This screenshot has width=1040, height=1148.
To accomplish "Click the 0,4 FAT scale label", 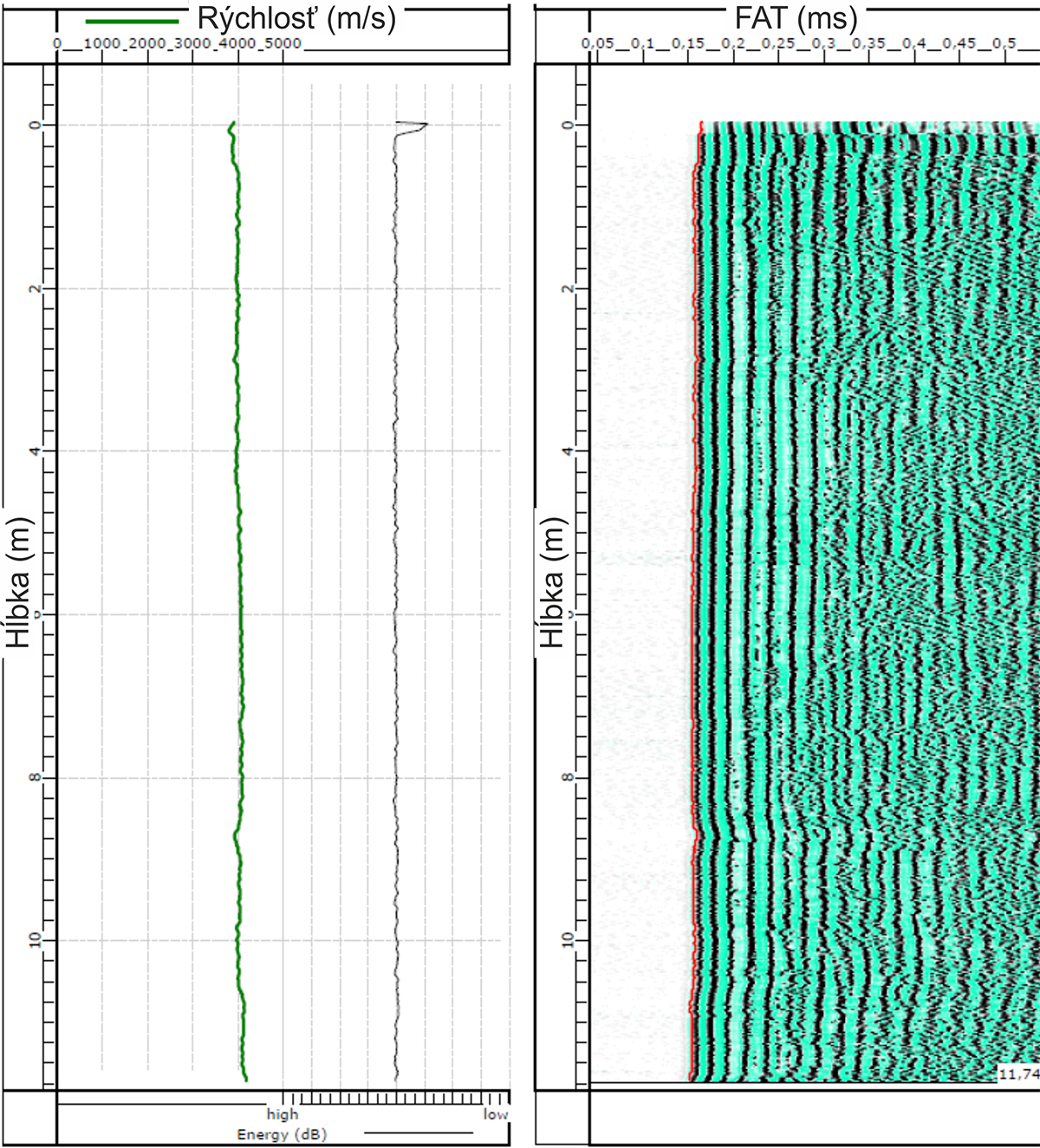I will coord(914,43).
